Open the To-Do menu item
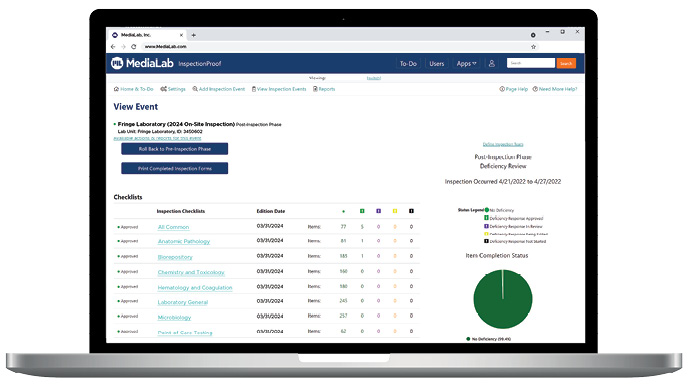Screen dimensions: 688x389 pyautogui.click(x=408, y=64)
